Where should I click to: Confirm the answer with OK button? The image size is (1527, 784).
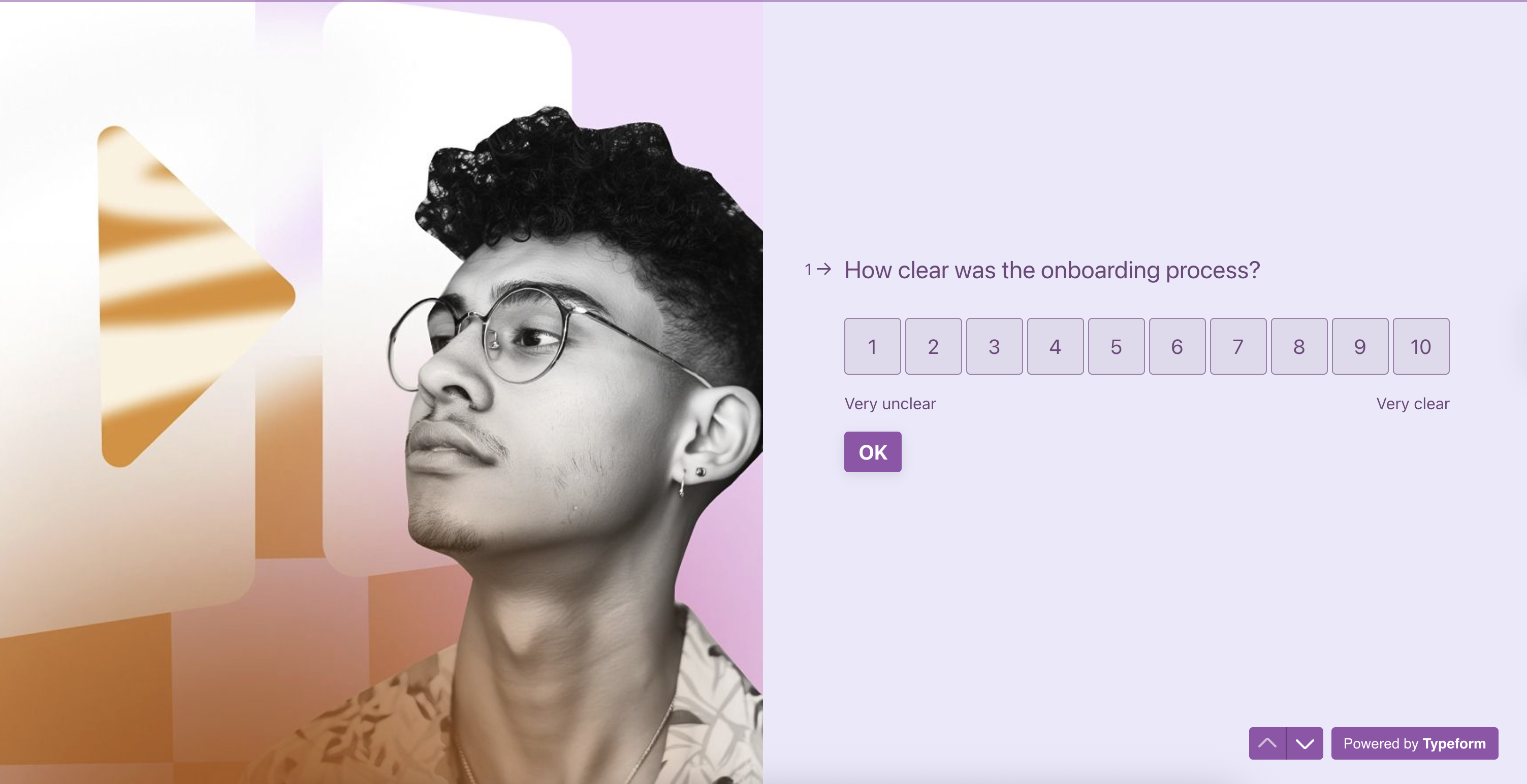873,451
